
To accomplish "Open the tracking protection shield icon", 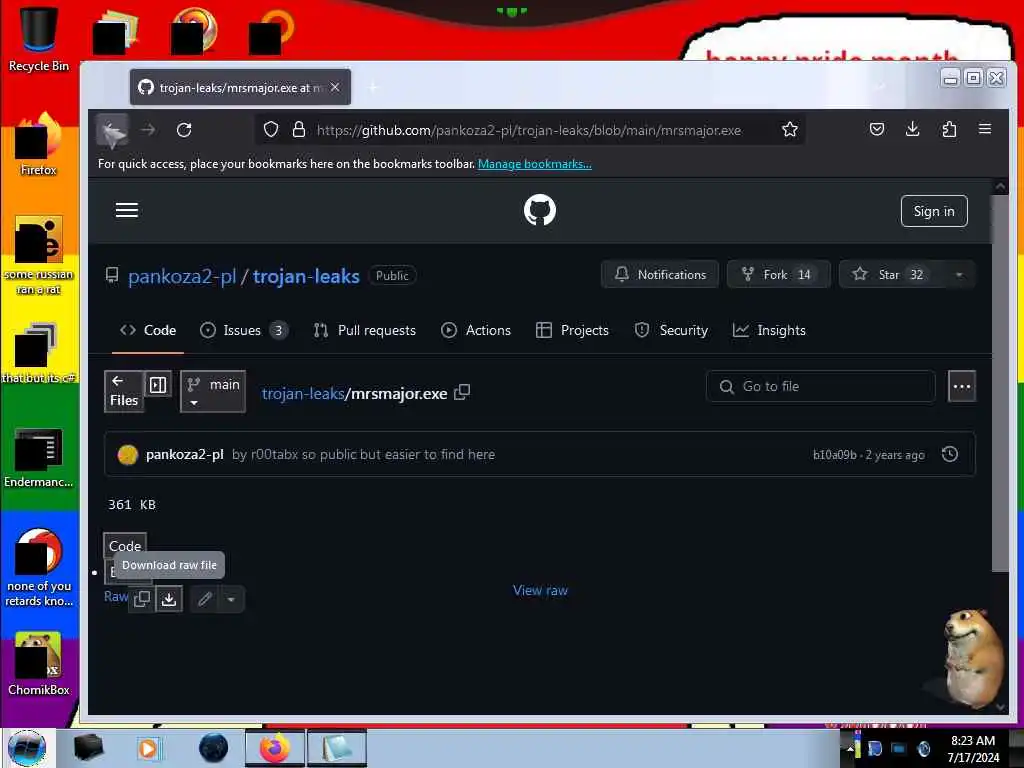I will click(x=271, y=129).
